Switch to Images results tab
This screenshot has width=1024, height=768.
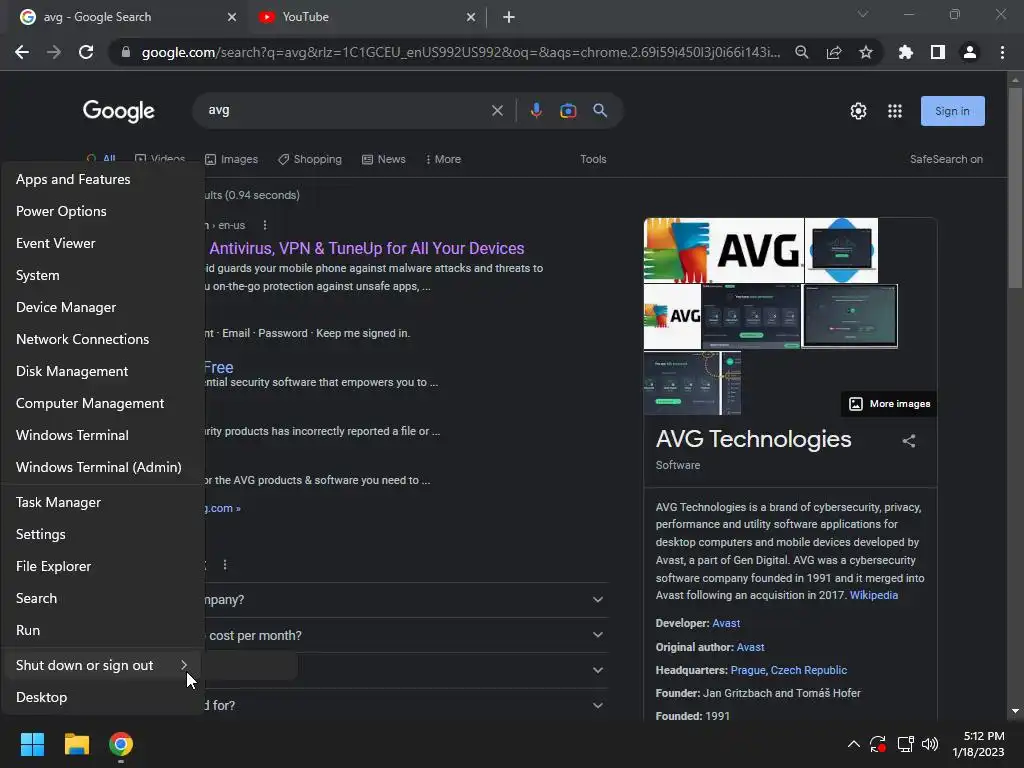click(x=231, y=159)
